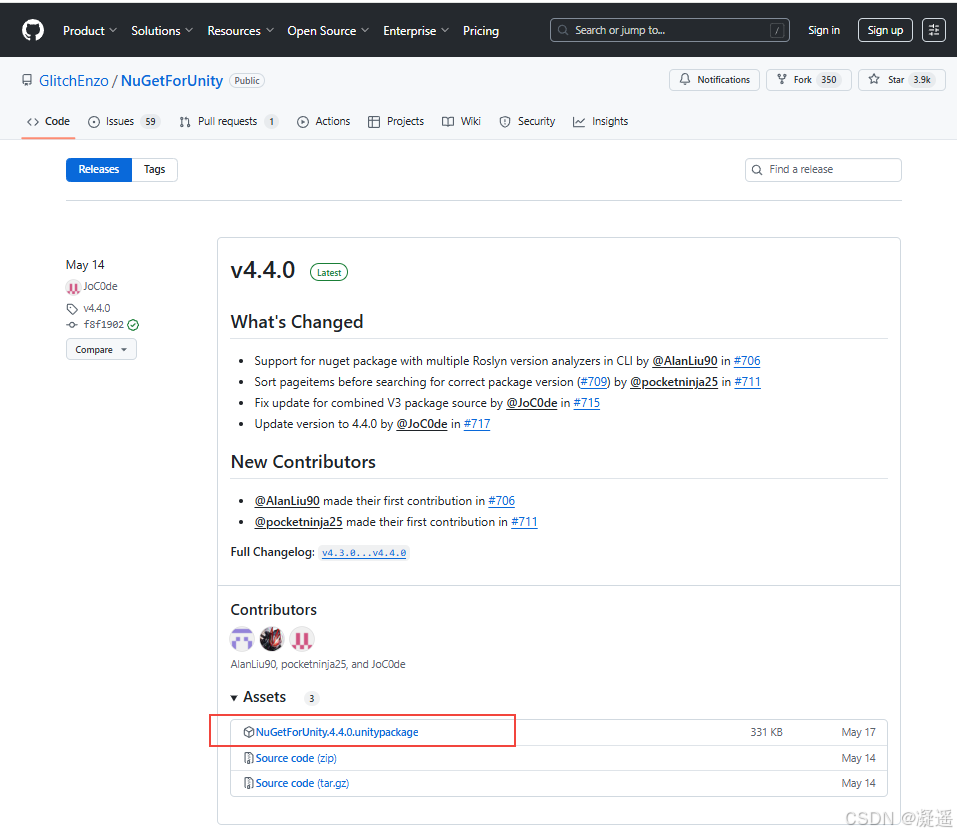Open the Insights tab
The image size is (957, 836).
pos(601,121)
